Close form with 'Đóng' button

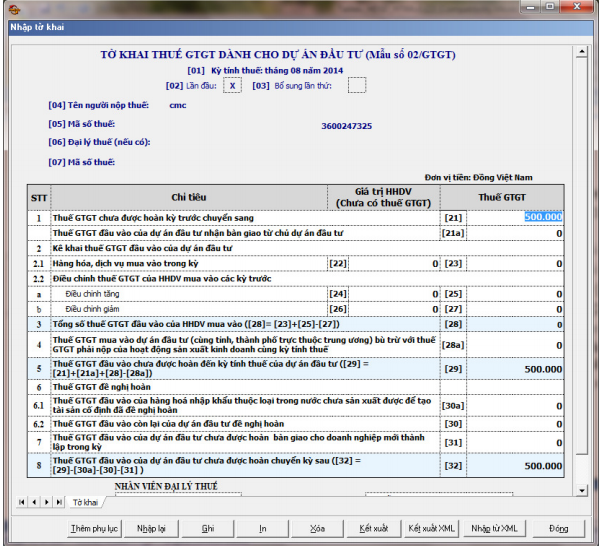[x=558, y=528]
